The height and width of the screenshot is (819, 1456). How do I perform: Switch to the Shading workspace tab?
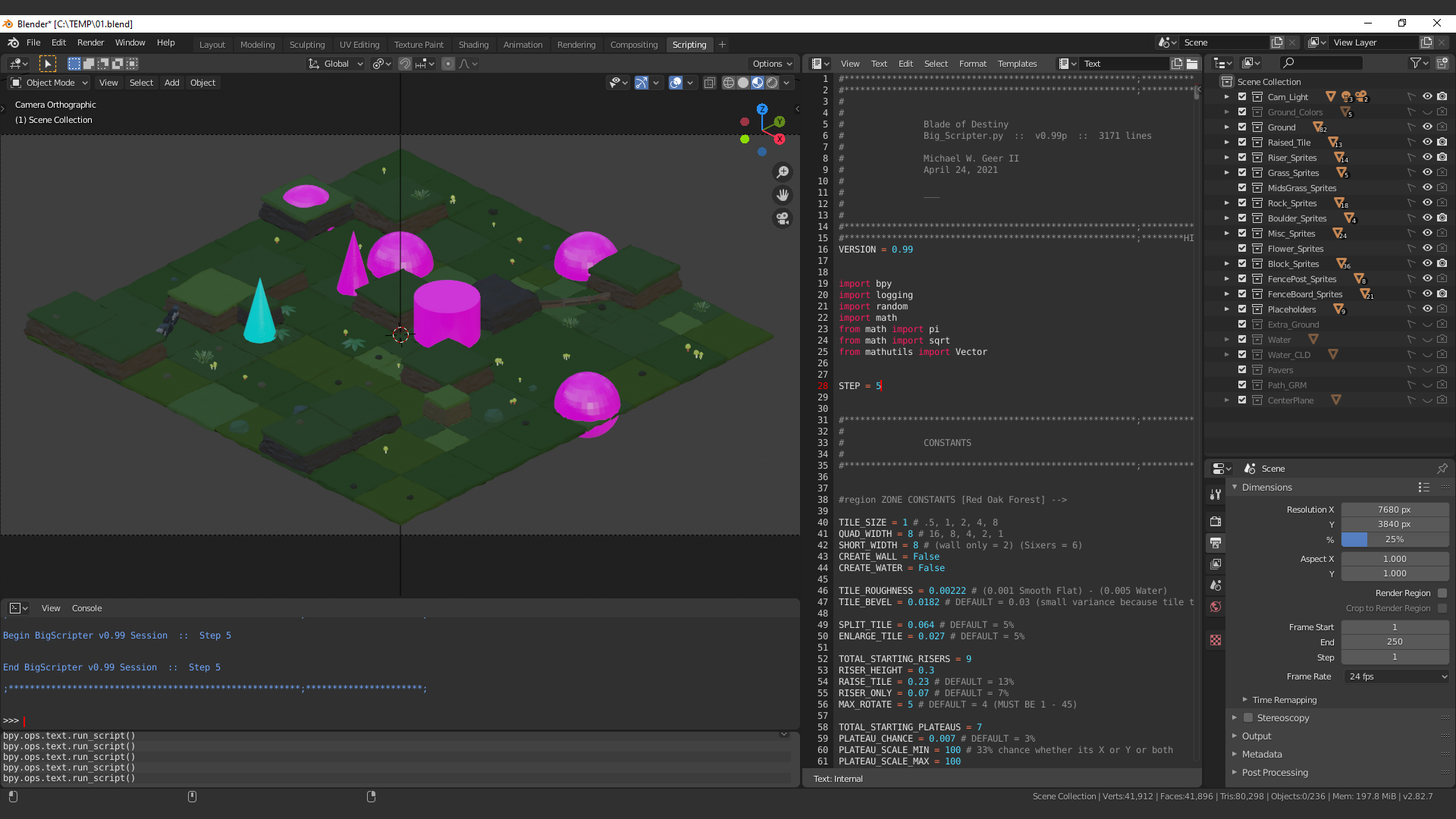click(473, 45)
